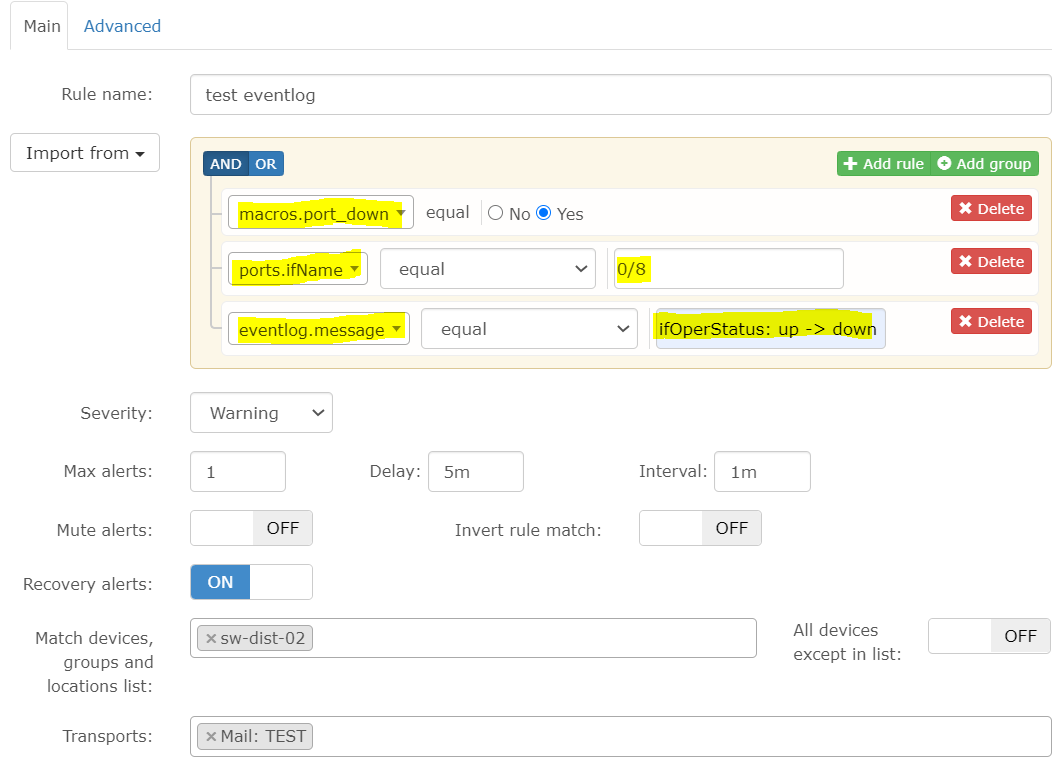Delete the ports.ifName rule row
This screenshot has width=1059, height=760.
[990, 262]
